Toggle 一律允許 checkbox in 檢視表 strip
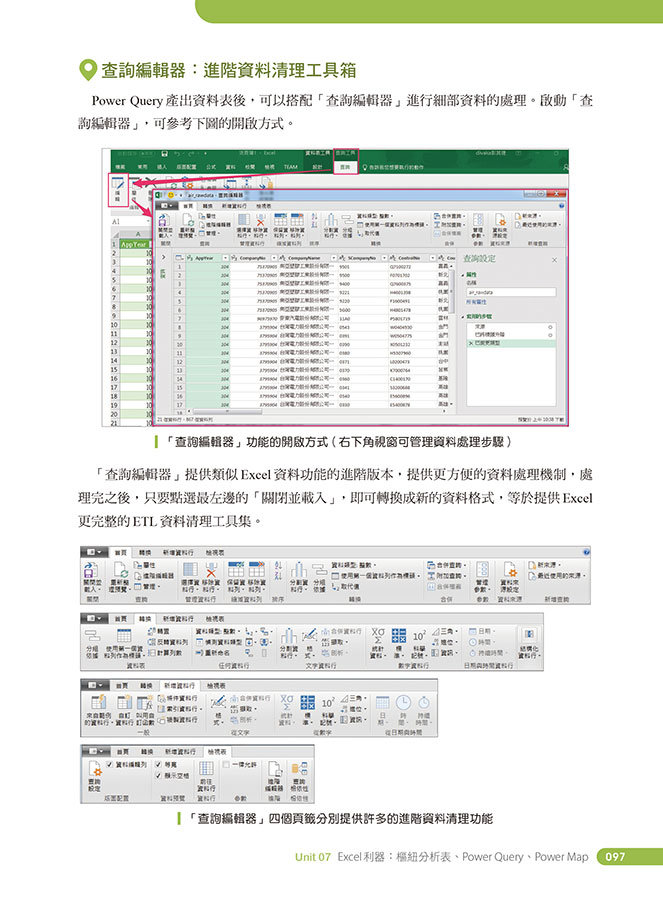Screen dimensions: 663x897 (227, 764)
